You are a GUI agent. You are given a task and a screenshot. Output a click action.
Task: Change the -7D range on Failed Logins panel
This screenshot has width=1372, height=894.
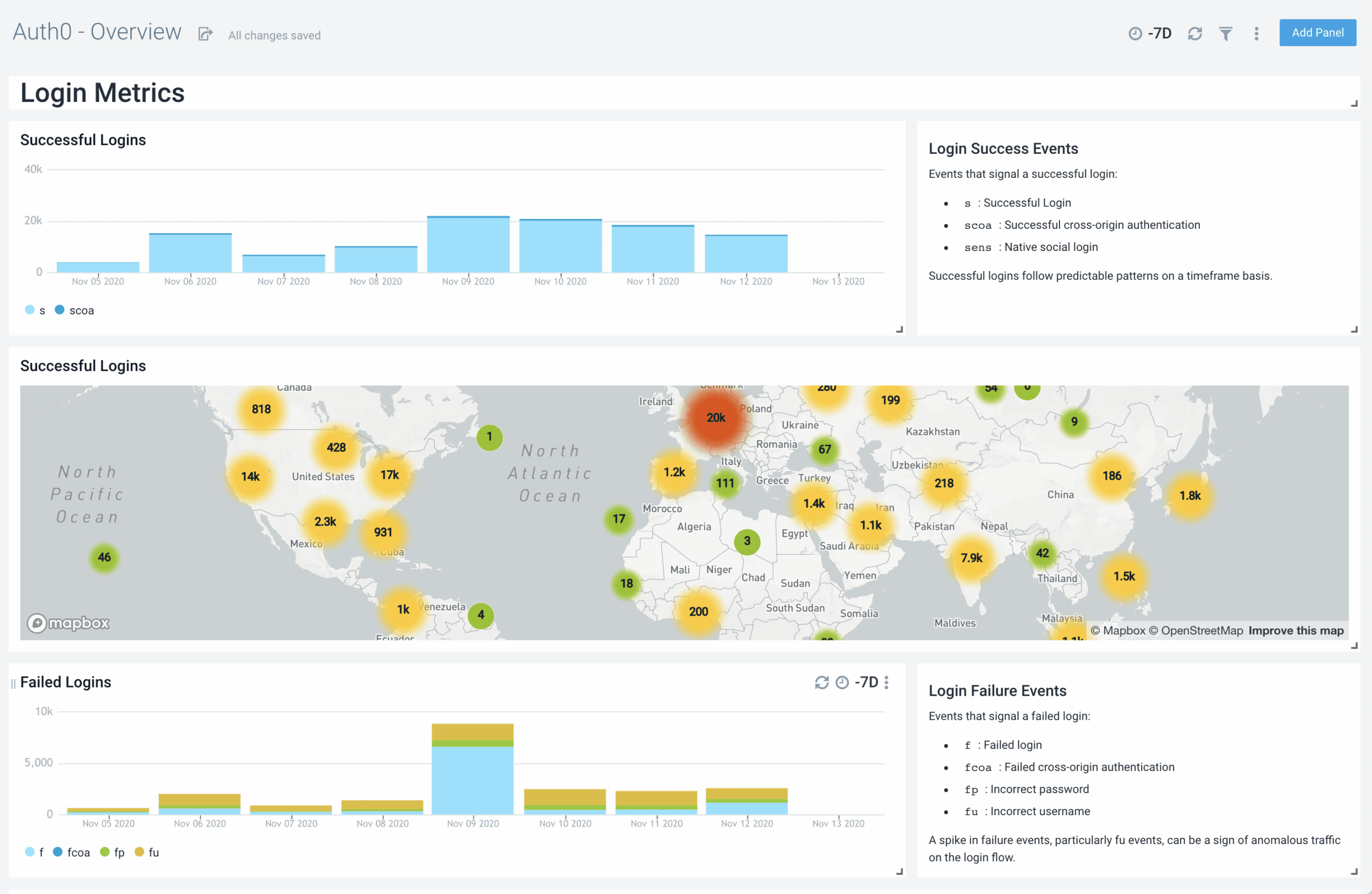866,682
